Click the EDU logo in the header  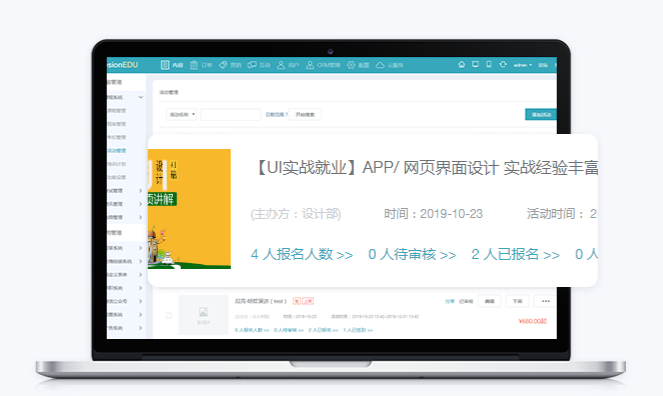click(x=123, y=65)
